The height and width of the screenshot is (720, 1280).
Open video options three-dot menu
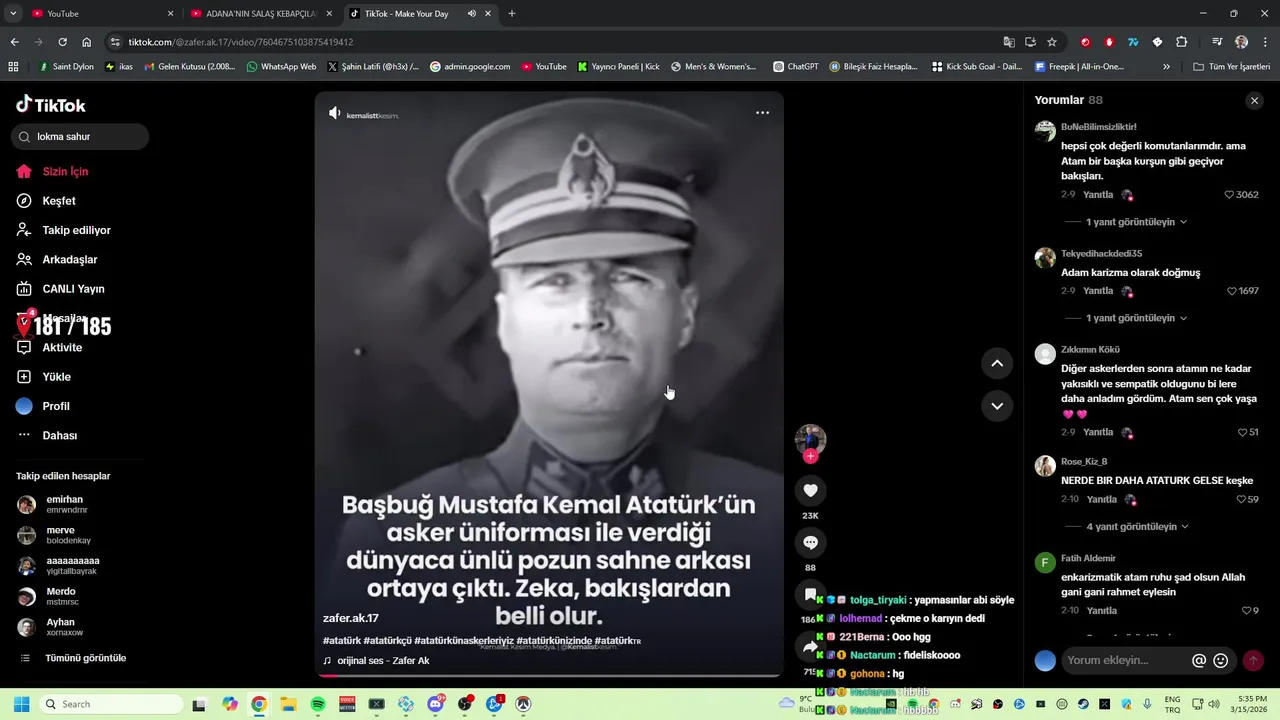pyautogui.click(x=762, y=113)
